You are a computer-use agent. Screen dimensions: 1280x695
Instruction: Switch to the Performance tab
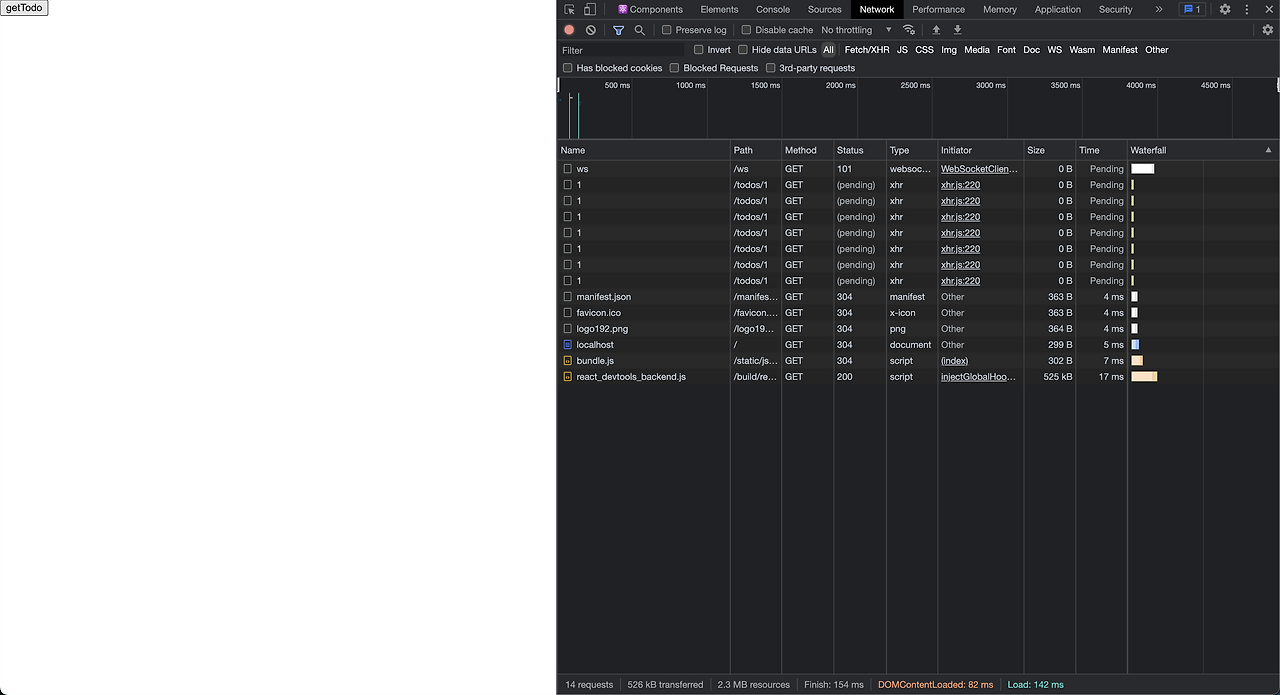(x=938, y=9)
